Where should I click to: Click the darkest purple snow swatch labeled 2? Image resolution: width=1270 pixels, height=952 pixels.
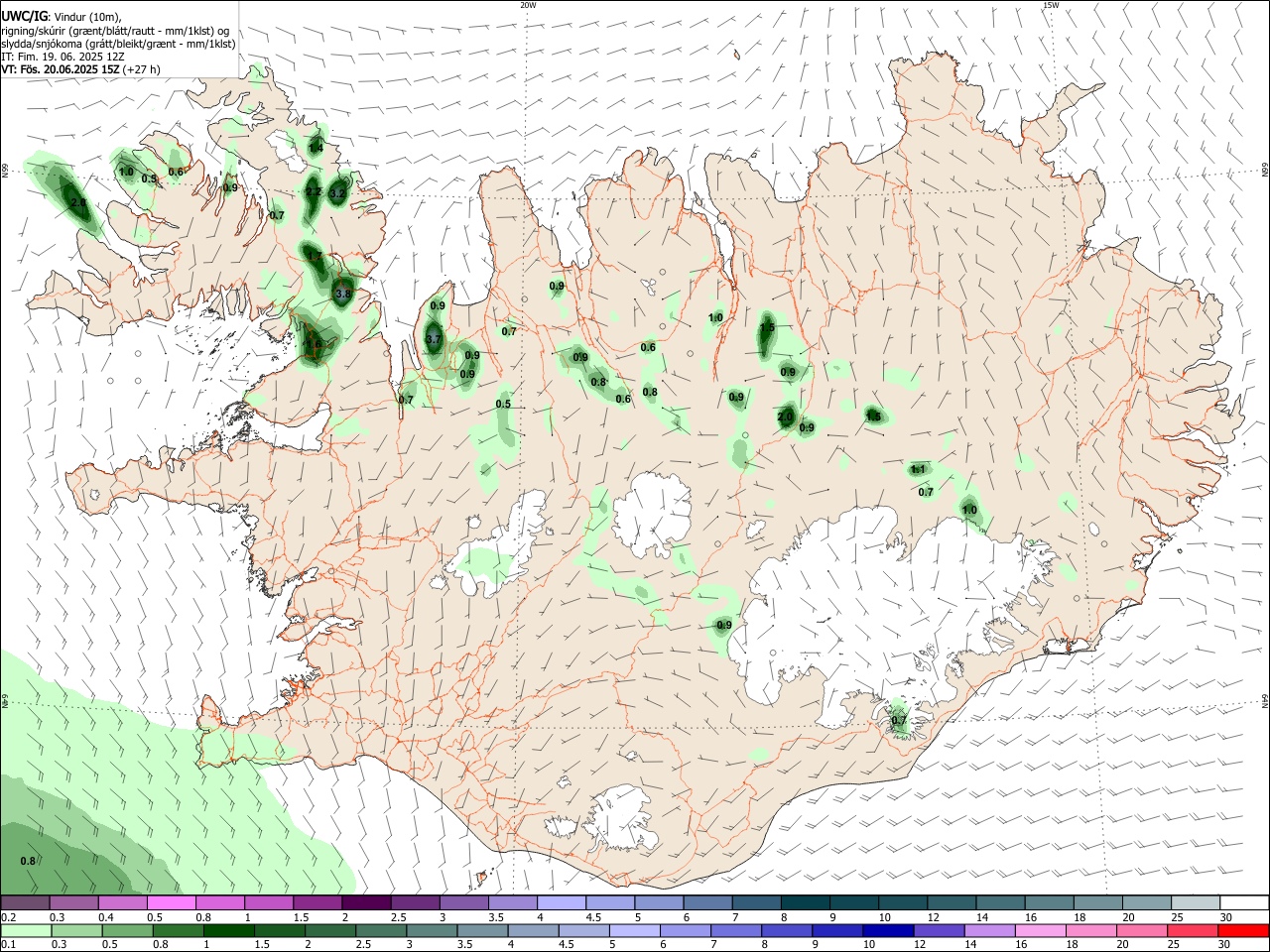[x=366, y=902]
